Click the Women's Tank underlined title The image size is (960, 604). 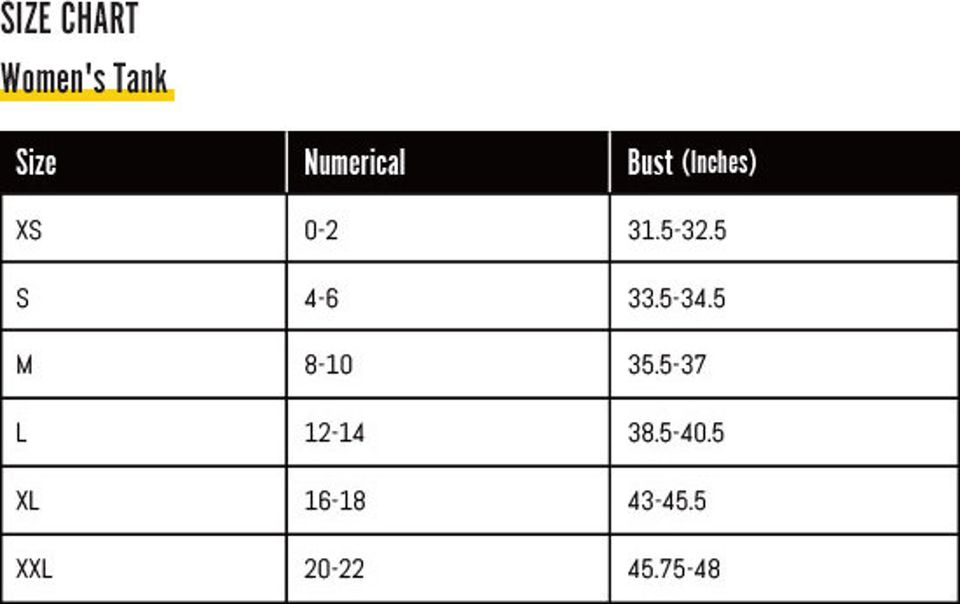click(84, 78)
